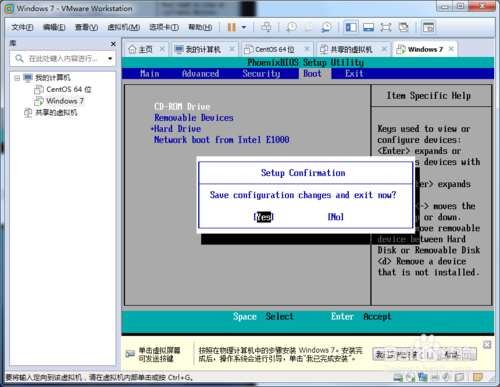Viewport: 500px width, 387px height.
Task: Click the pause virtual machine icon
Action: point(232,27)
